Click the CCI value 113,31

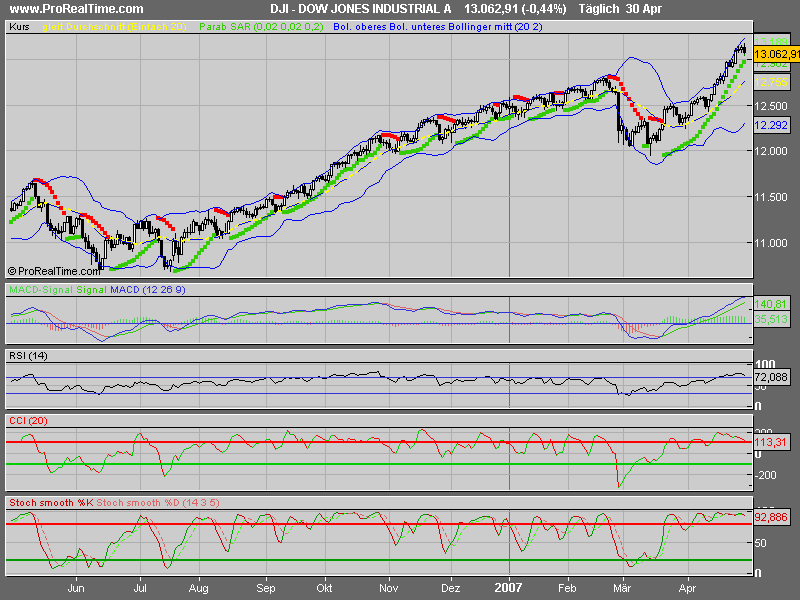point(771,442)
